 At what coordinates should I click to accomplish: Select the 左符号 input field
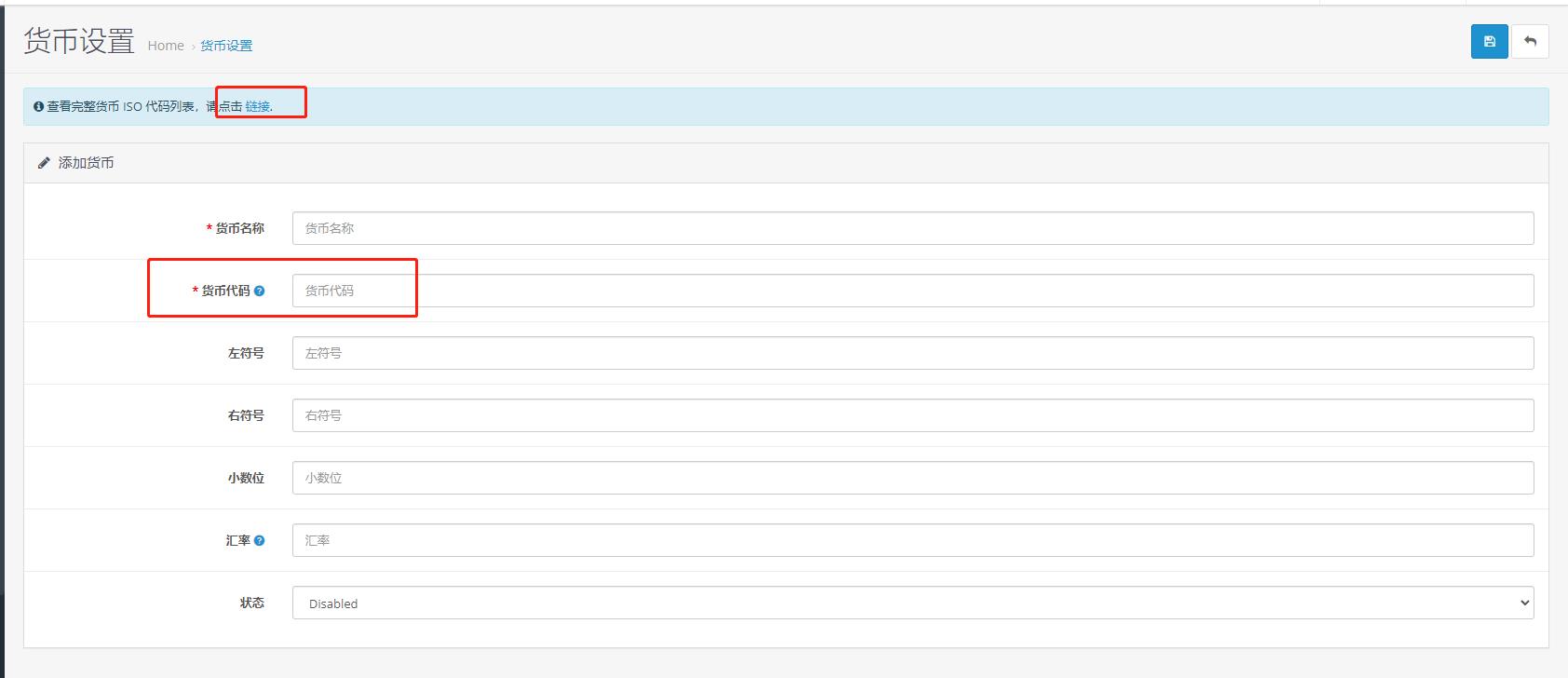(x=912, y=353)
